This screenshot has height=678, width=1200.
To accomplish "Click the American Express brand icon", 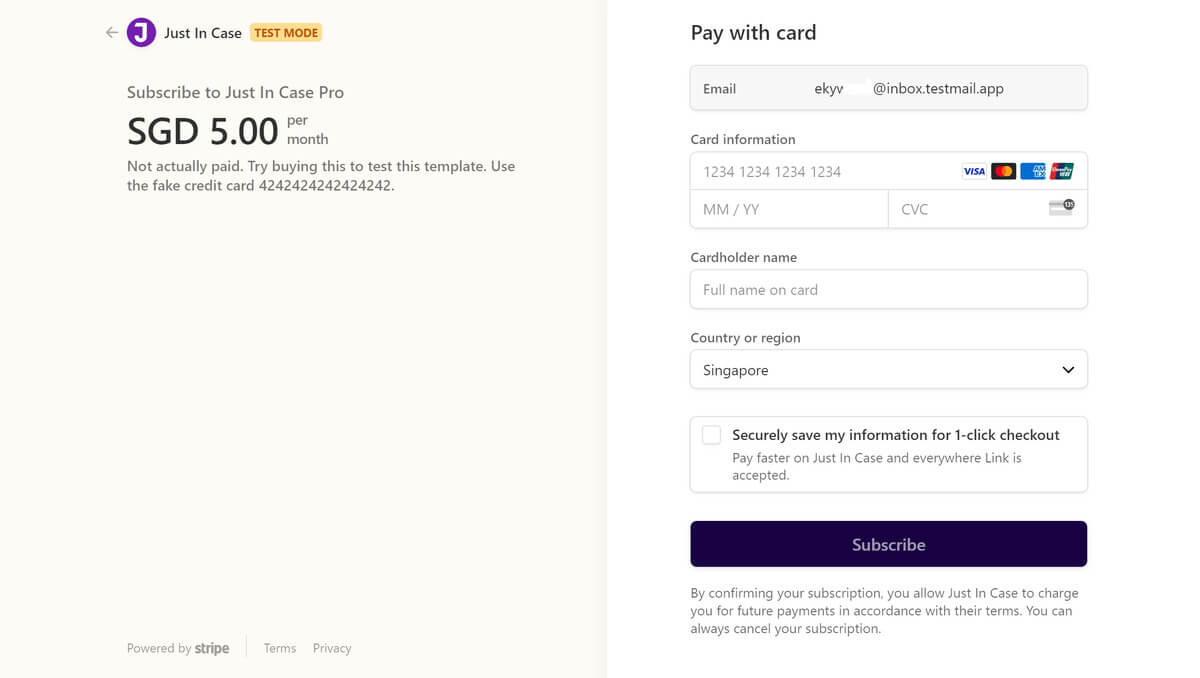I will click(x=1033, y=172).
